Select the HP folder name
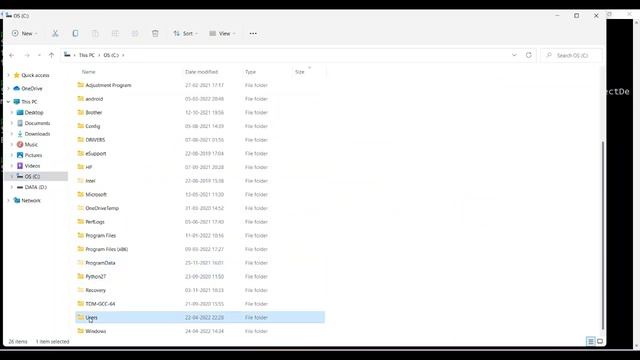Screen dimensions: 640x360 pyautogui.click(x=89, y=167)
